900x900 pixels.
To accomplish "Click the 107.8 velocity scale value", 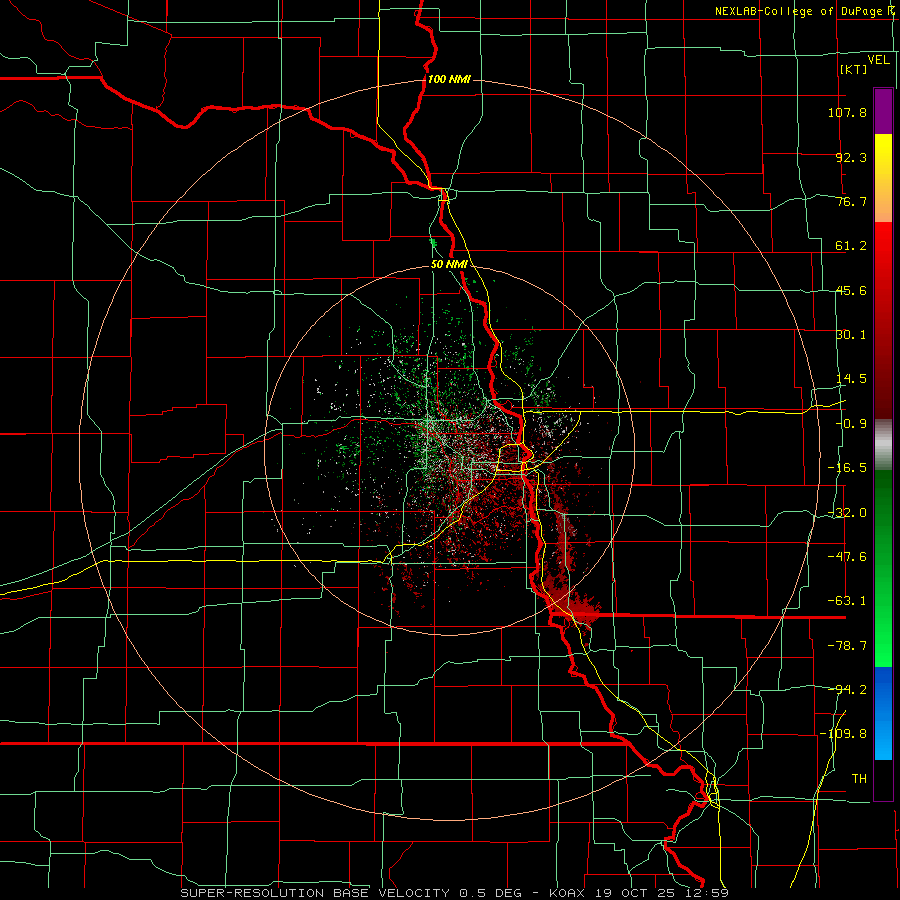I will [847, 112].
